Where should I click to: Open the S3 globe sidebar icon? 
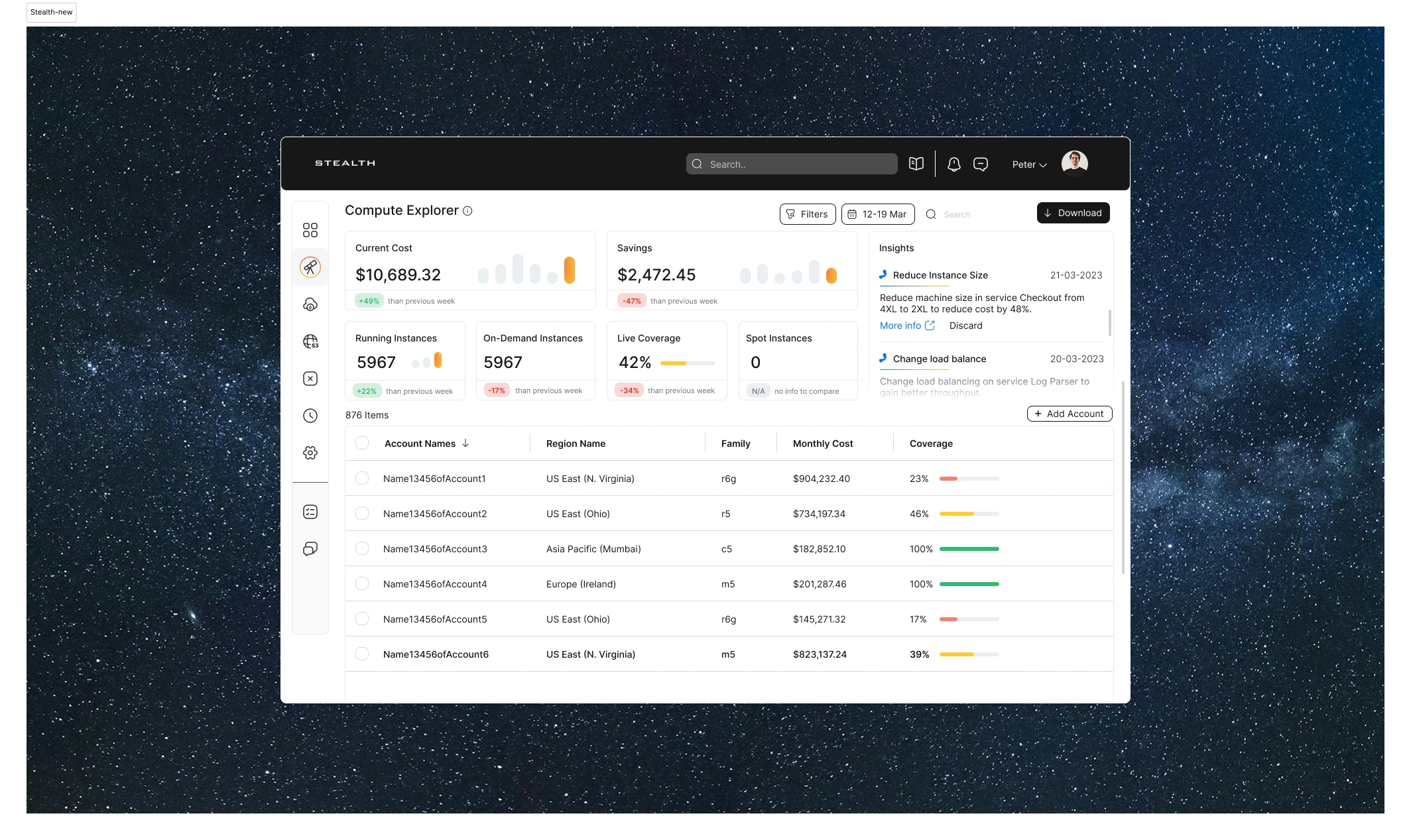310,341
